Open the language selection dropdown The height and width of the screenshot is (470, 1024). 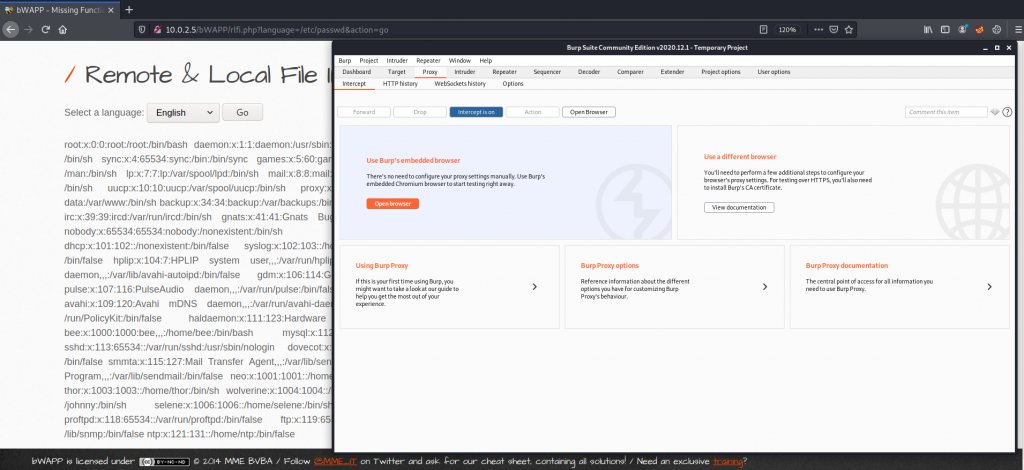[x=182, y=113]
